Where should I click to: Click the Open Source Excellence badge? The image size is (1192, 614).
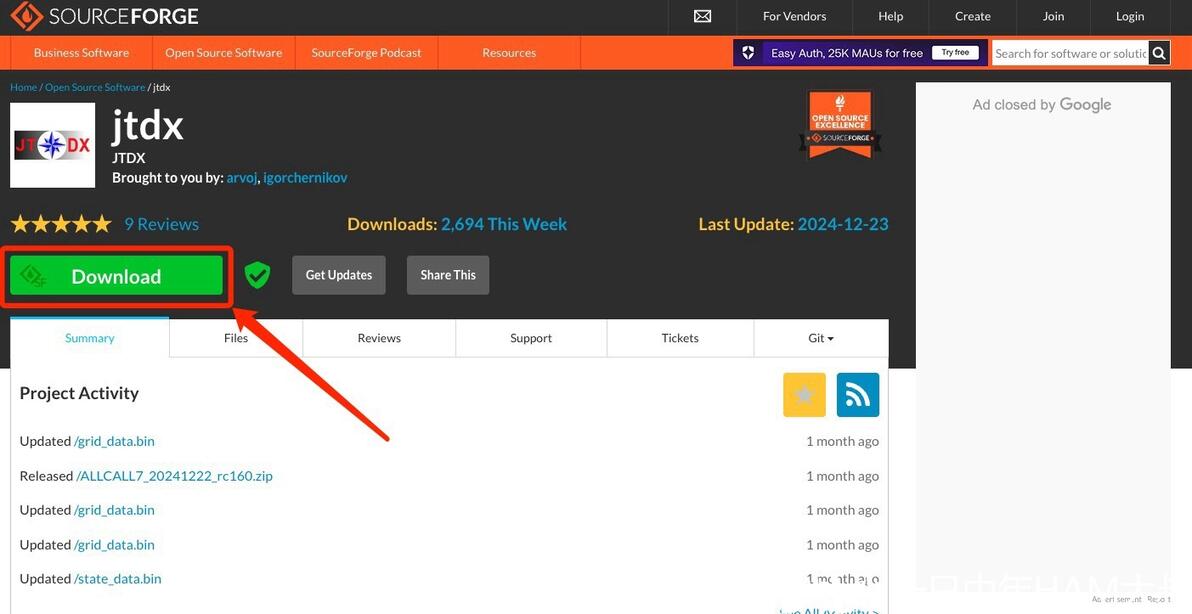tap(840, 125)
